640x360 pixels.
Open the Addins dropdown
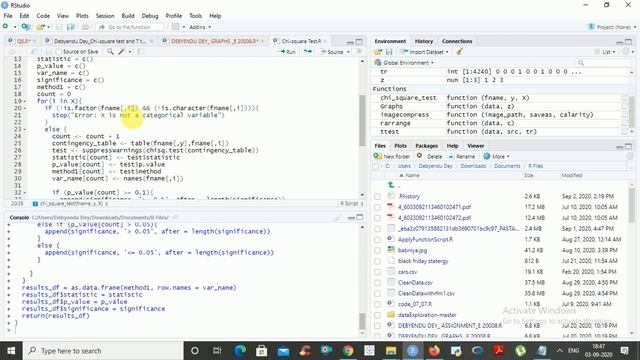tap(200, 27)
